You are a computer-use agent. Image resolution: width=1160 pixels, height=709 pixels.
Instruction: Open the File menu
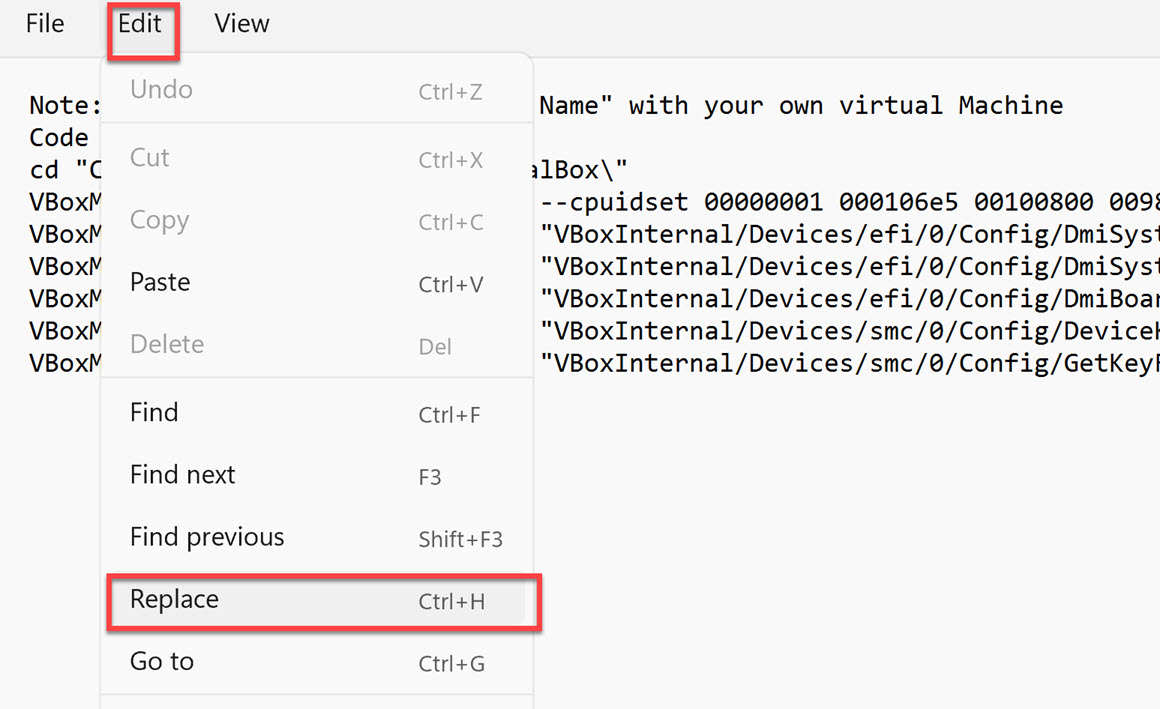click(x=45, y=24)
